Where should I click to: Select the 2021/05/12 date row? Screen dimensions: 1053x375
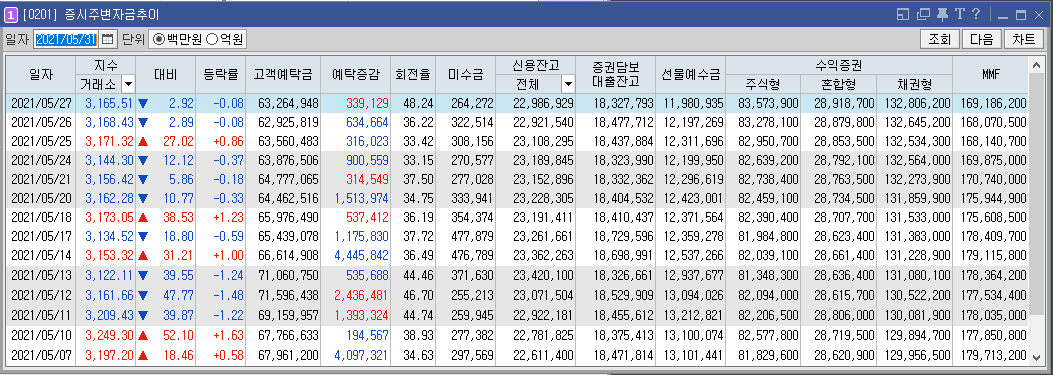click(517, 294)
